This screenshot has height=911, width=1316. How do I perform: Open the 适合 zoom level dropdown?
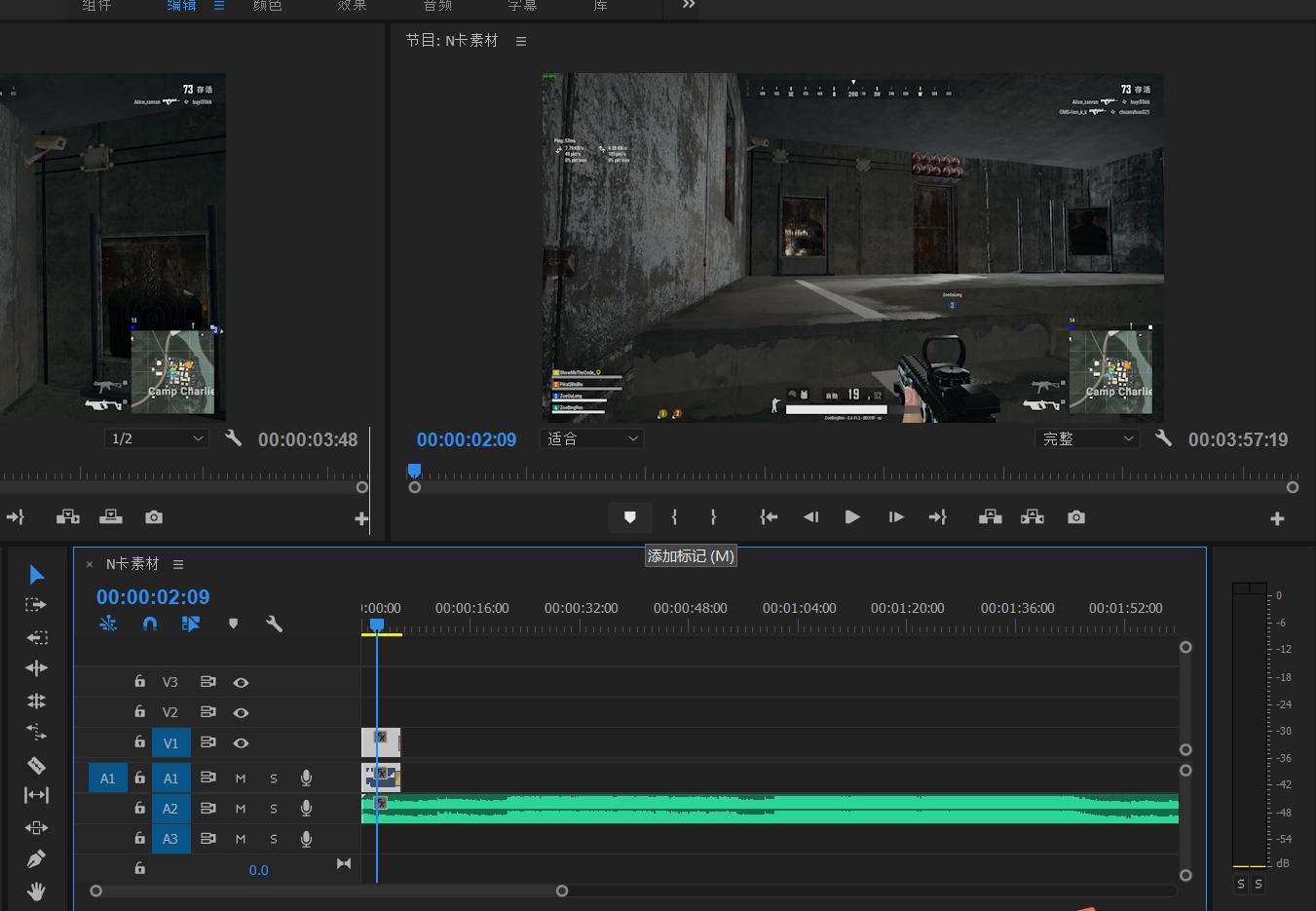tap(591, 439)
